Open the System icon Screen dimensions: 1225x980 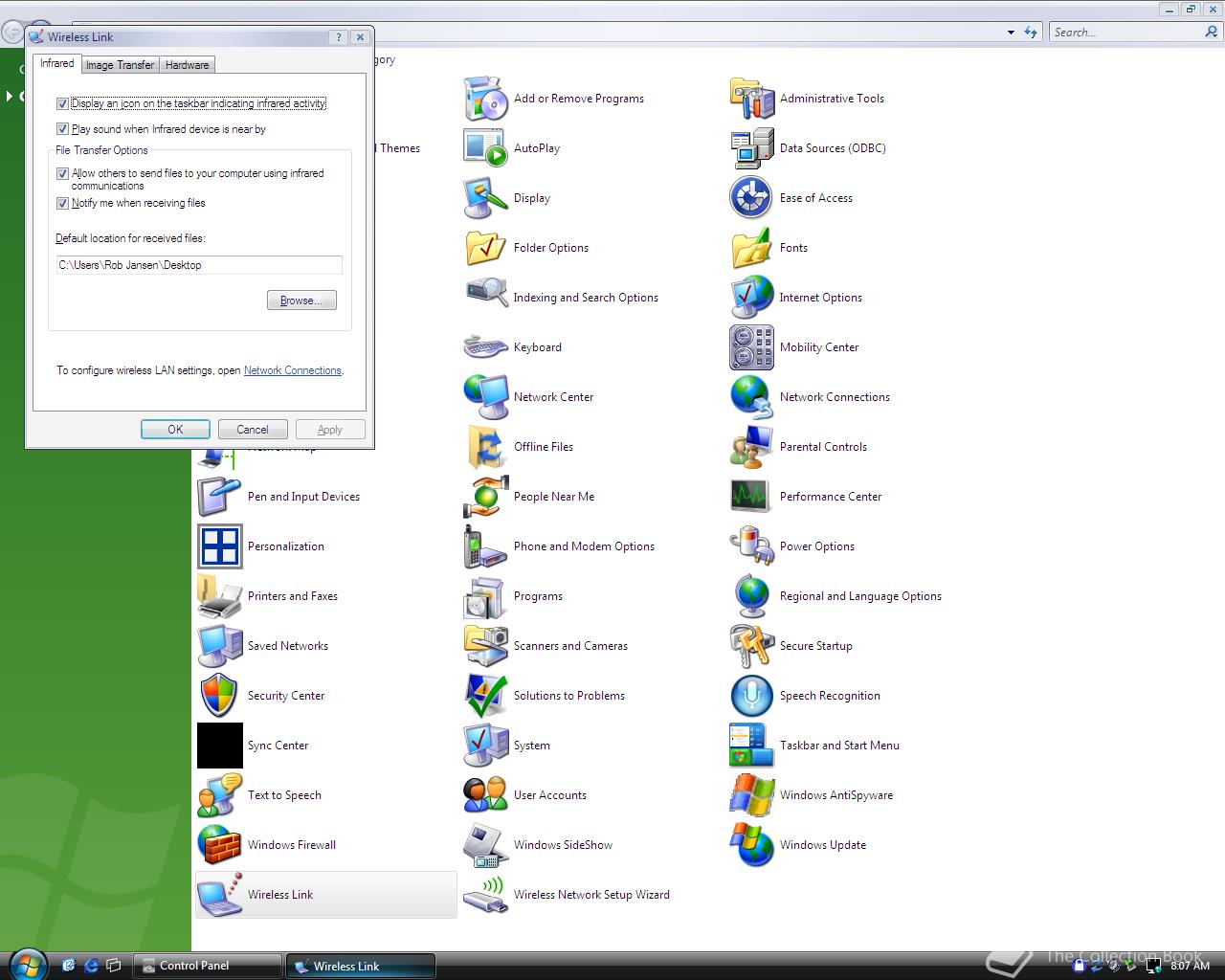point(485,746)
